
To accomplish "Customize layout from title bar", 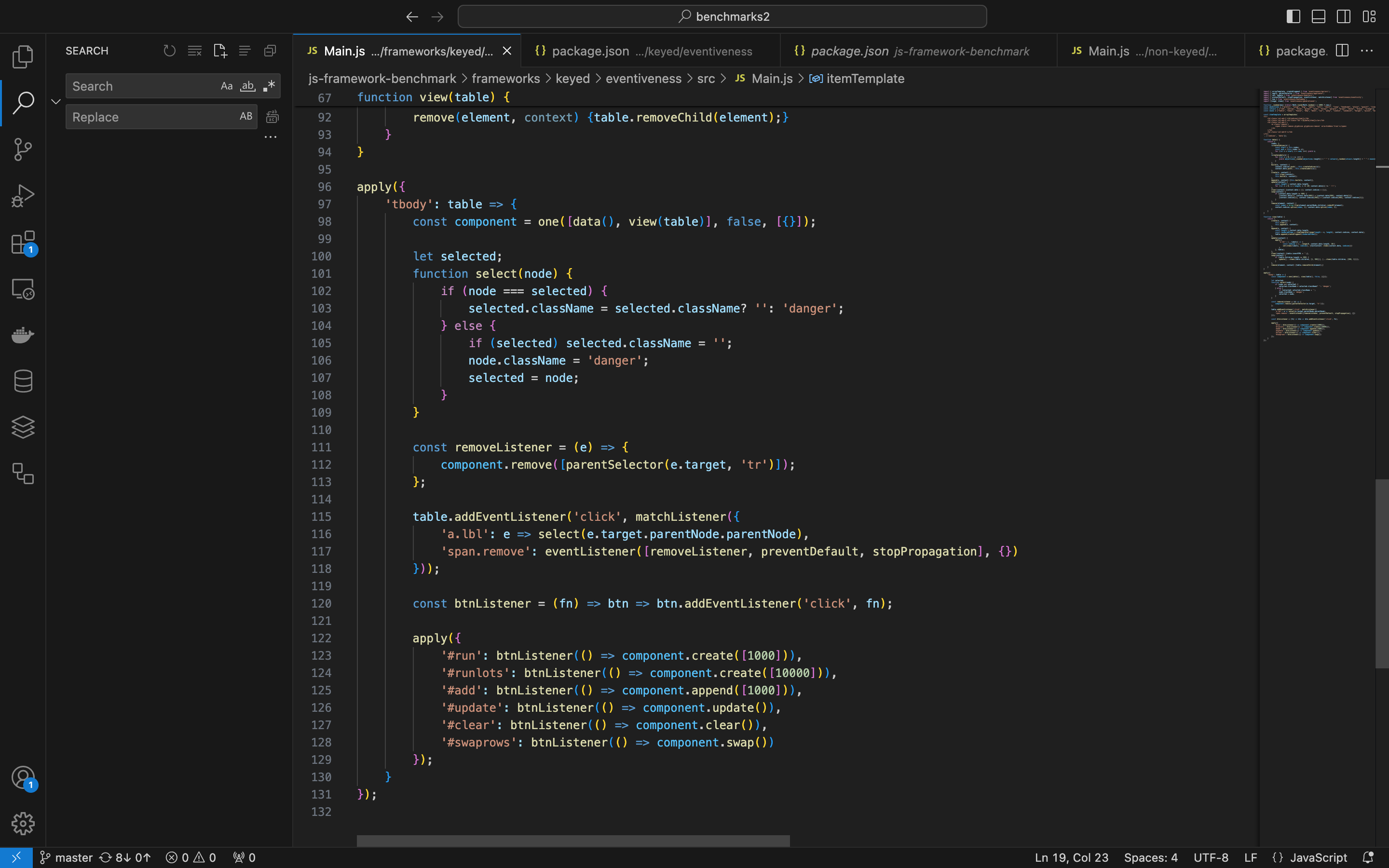I will click(x=1369, y=17).
